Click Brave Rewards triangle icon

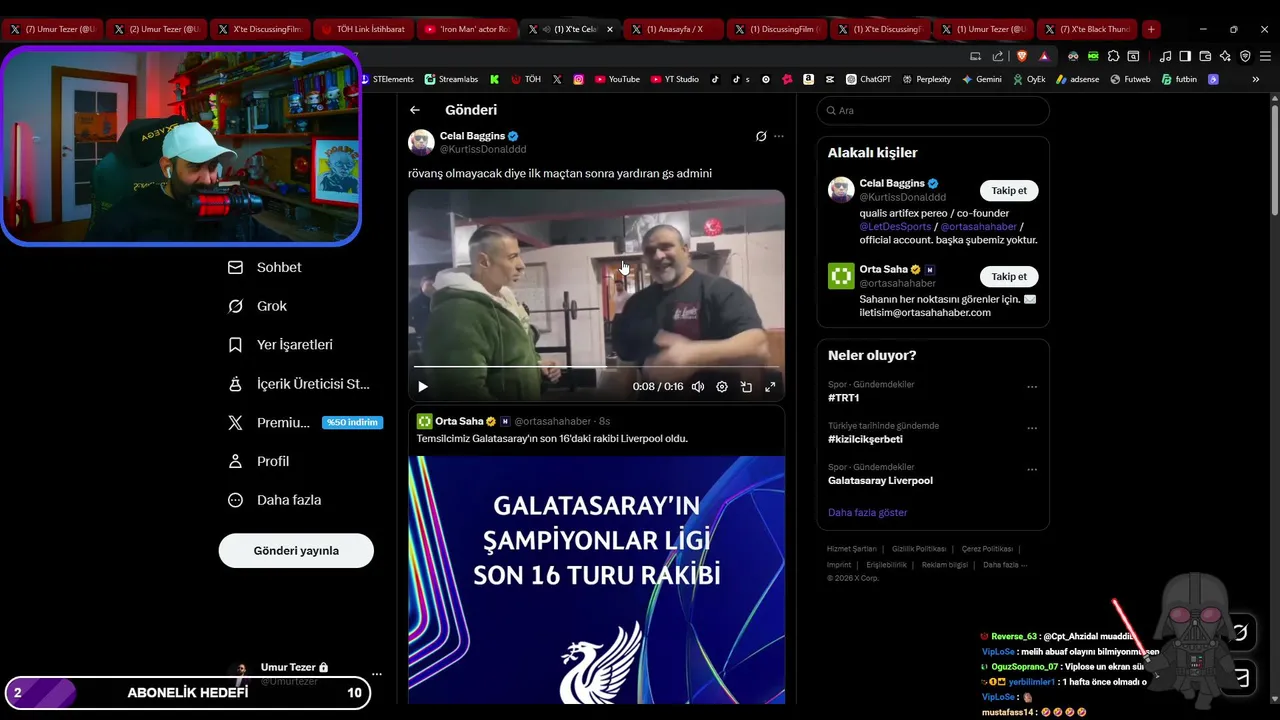1044,56
